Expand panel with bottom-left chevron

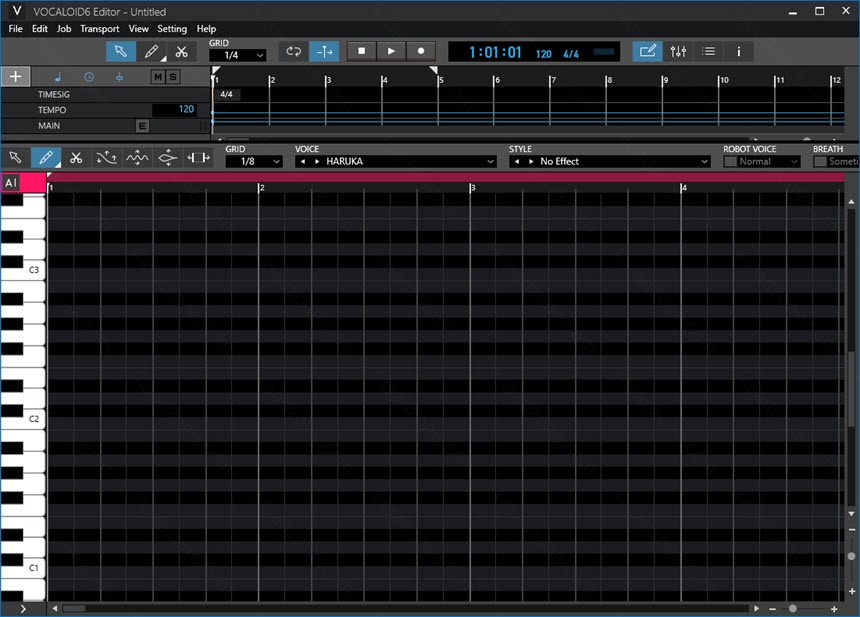tap(22, 609)
